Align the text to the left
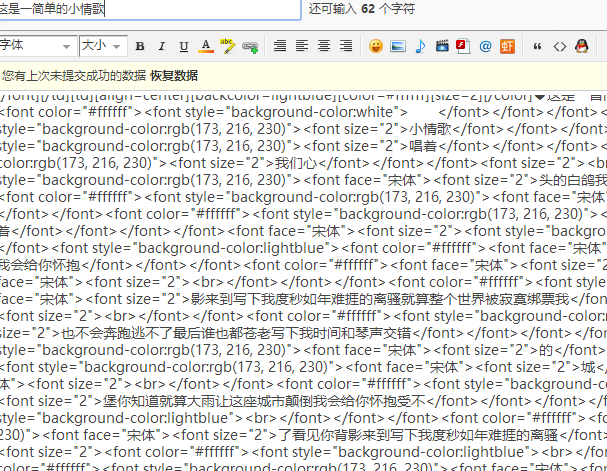This screenshot has height=471, width=607. pos(302,46)
